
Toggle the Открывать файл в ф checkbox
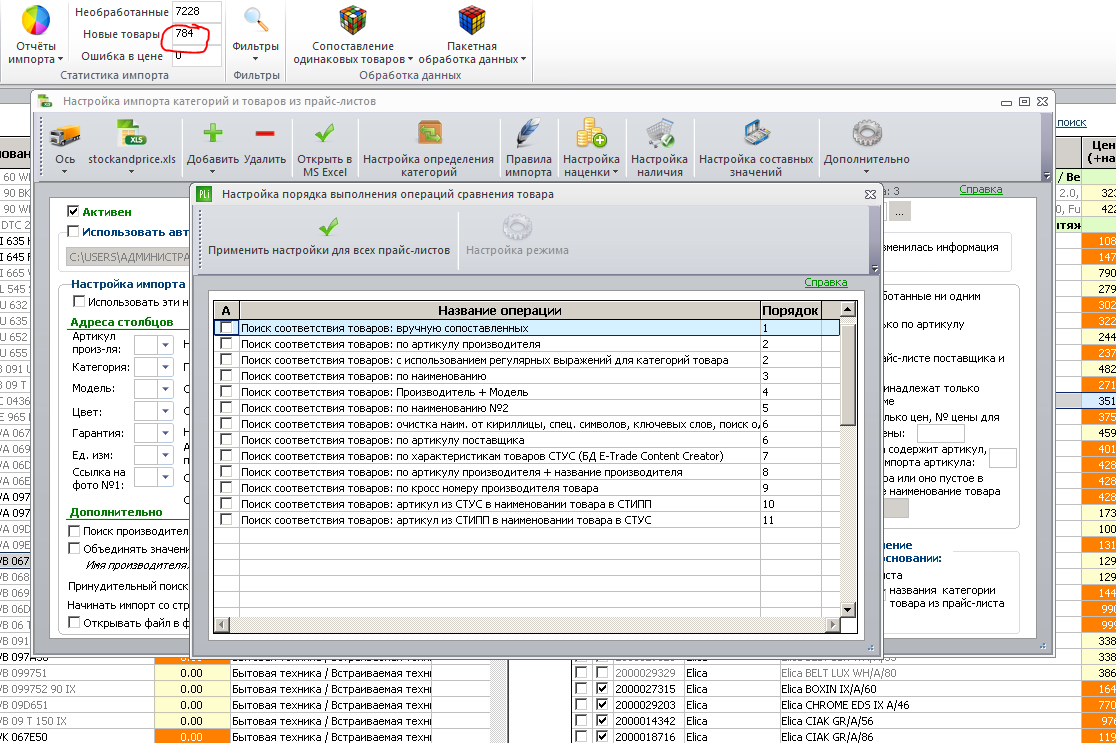click(73, 623)
